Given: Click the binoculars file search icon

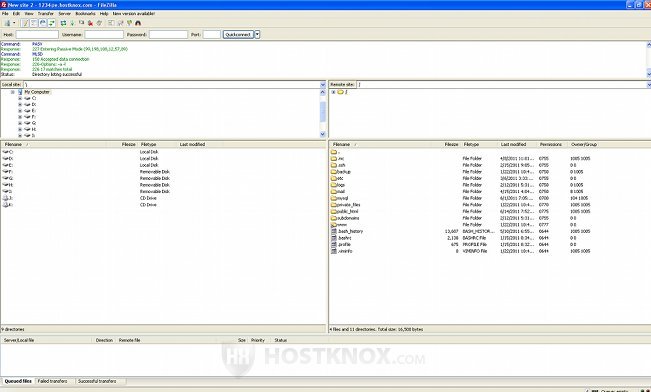Looking at the screenshot, I should [x=138, y=23].
